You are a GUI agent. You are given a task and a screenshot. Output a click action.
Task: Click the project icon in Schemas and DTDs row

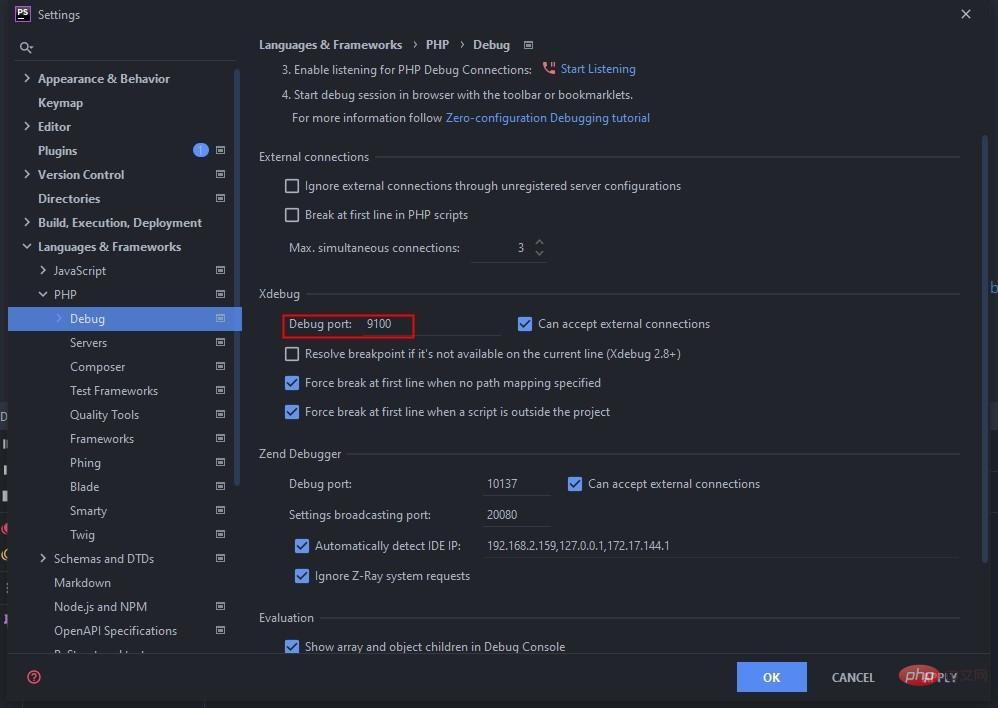220,558
